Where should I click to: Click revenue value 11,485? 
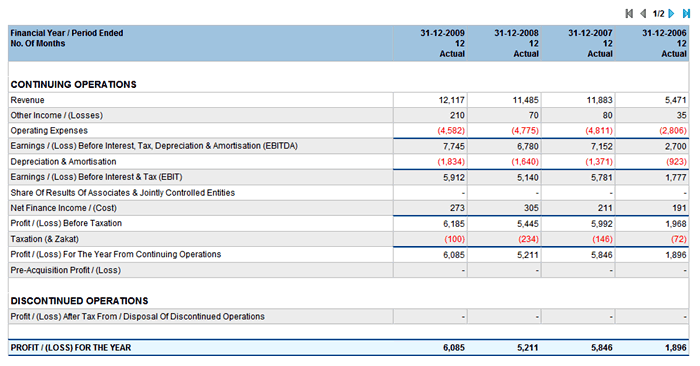coord(525,100)
